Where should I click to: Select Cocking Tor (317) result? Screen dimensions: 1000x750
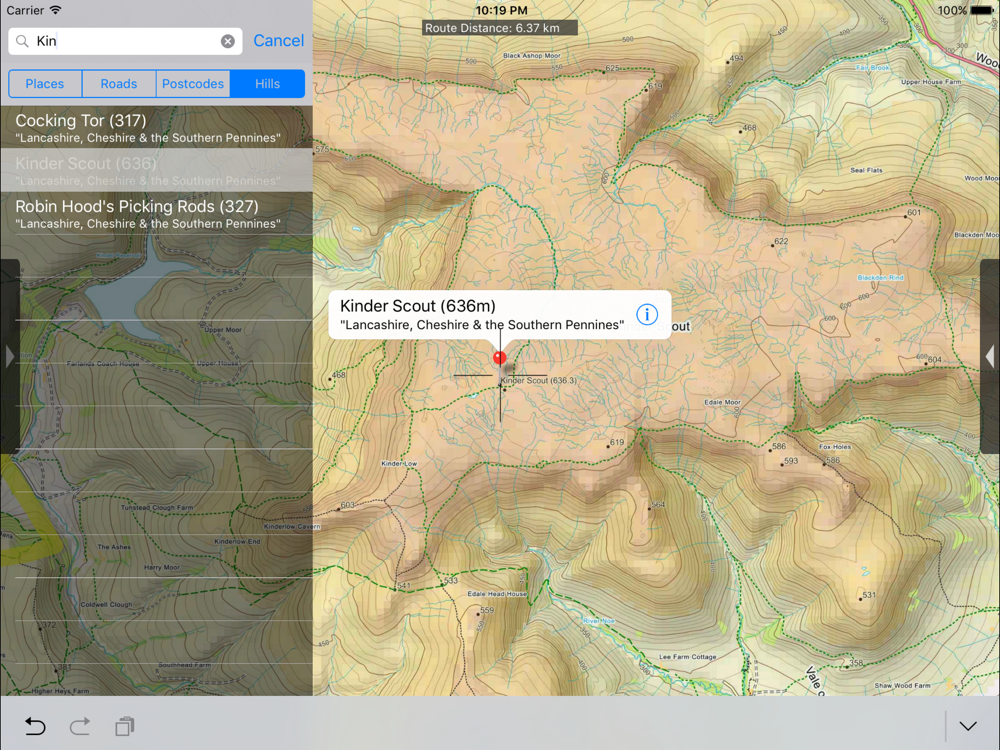point(156,128)
